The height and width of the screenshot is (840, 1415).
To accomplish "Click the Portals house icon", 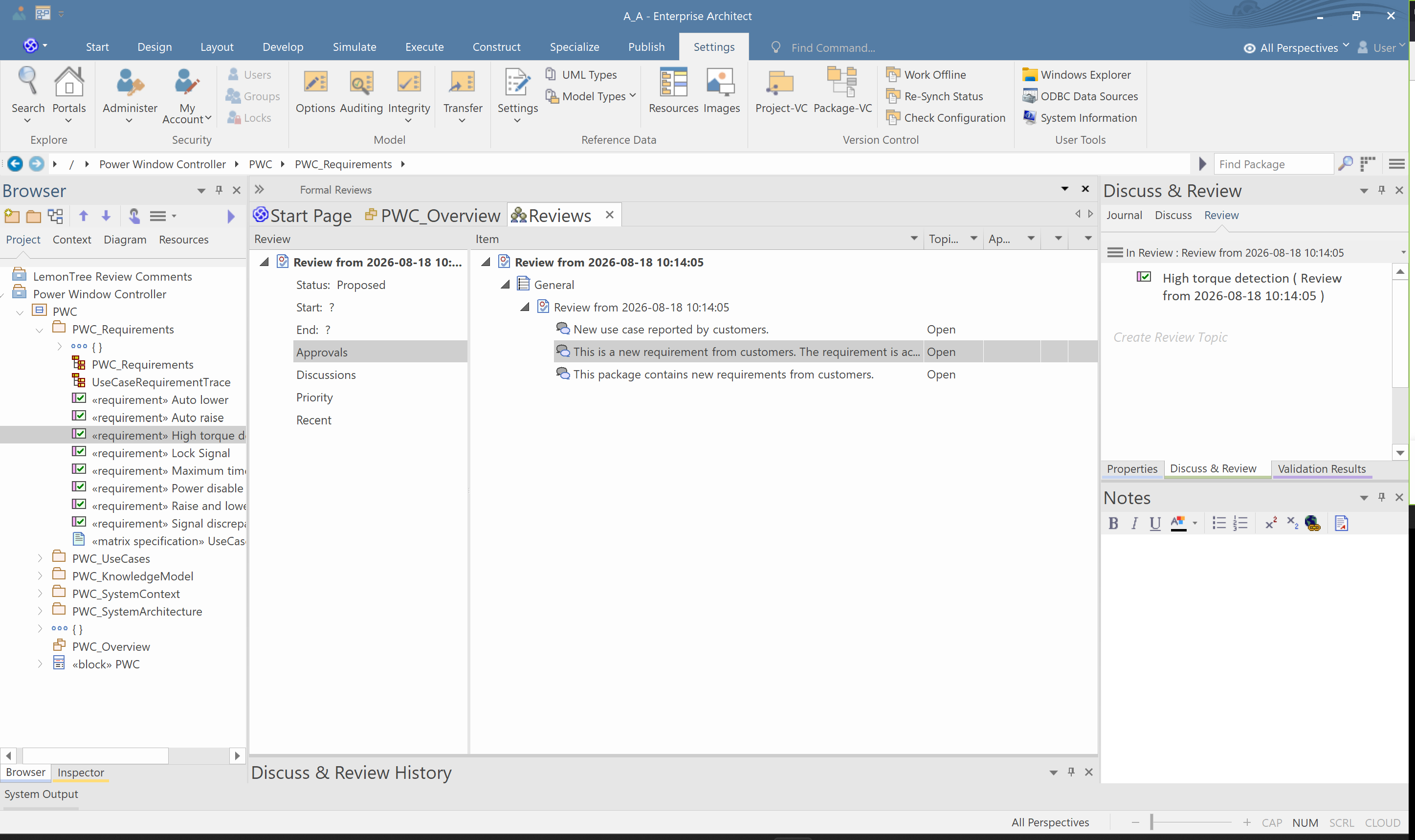I will (69, 83).
